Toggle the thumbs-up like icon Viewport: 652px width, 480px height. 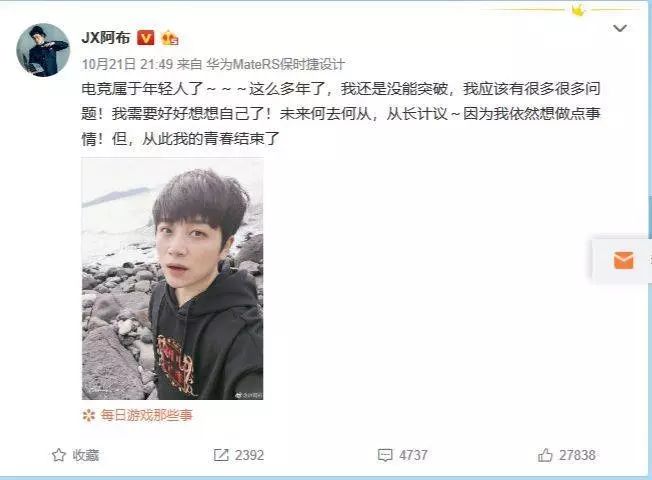[545, 455]
